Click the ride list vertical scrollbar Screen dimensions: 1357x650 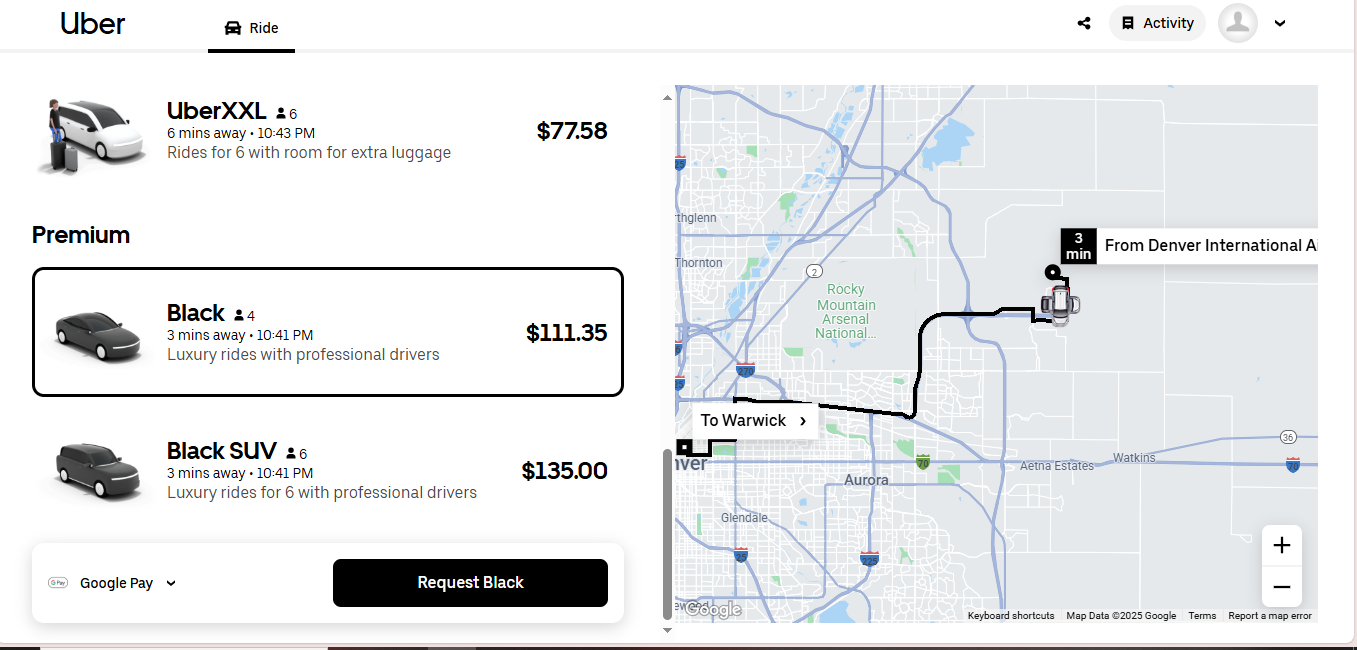[x=668, y=535]
